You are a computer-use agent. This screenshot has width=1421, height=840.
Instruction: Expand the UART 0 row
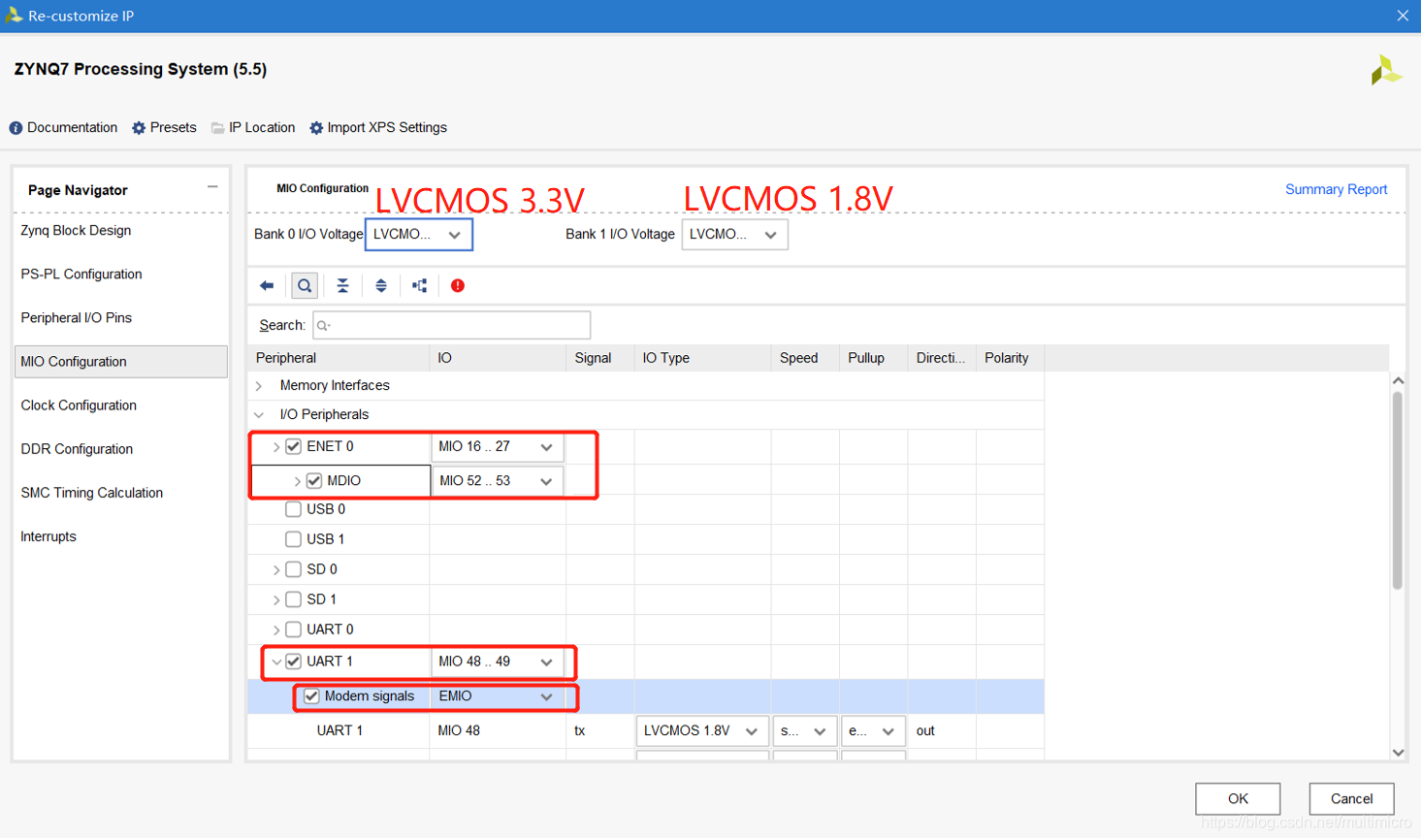click(x=276, y=630)
